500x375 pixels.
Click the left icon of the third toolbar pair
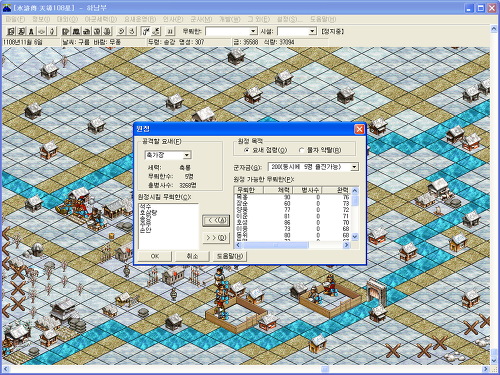[x=122, y=31]
